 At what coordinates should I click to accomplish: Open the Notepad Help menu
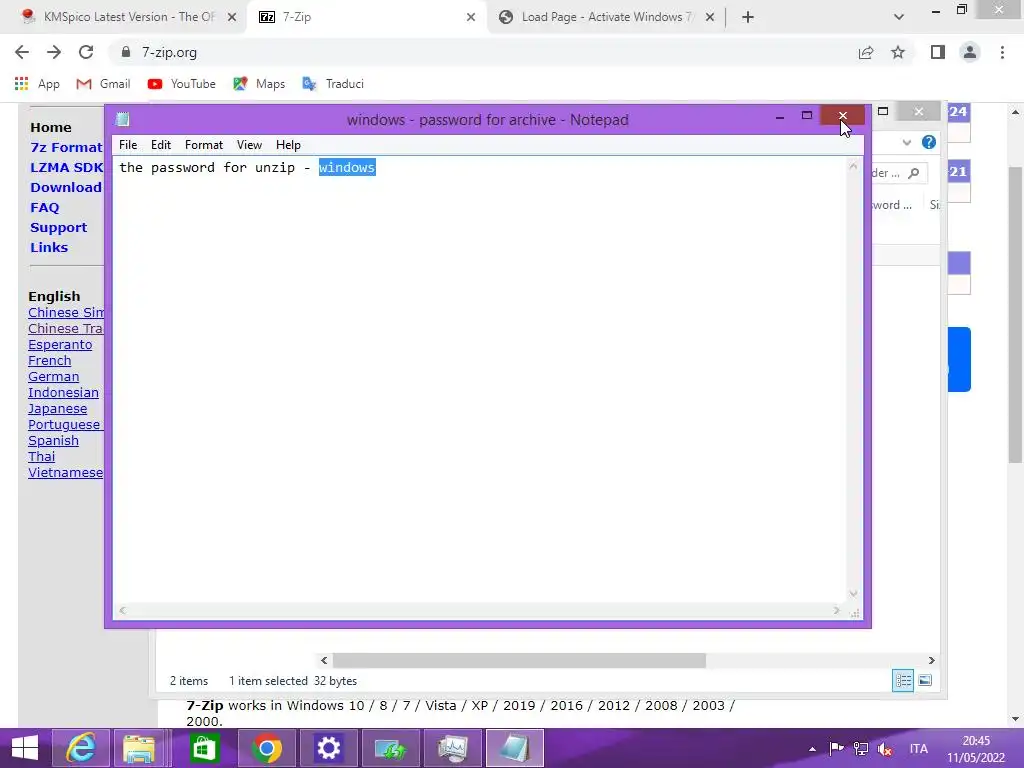288,145
